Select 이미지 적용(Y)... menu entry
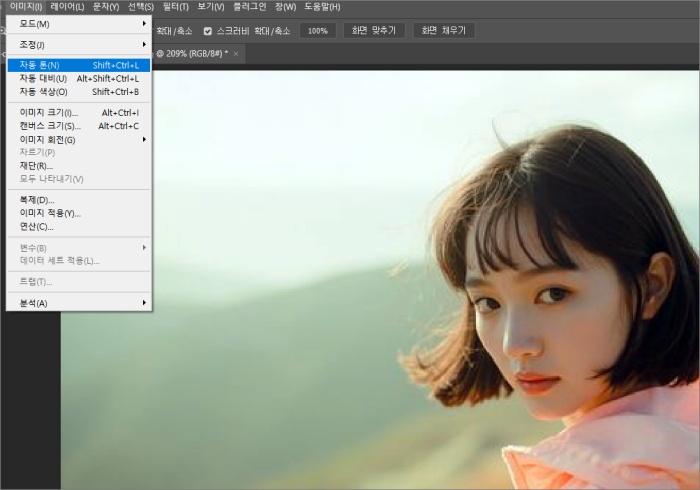 pyautogui.click(x=79, y=213)
